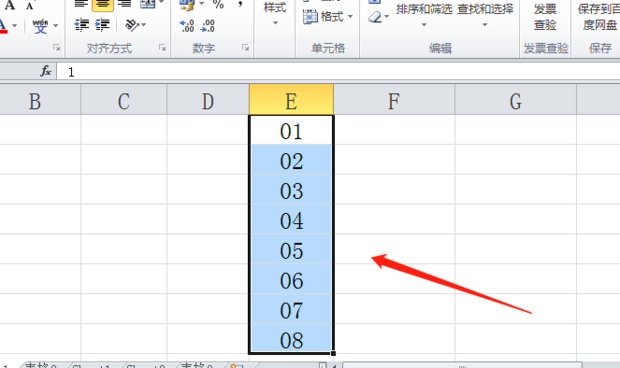Click the cell containing 02
Screen dimensions: 620x368
291,160
